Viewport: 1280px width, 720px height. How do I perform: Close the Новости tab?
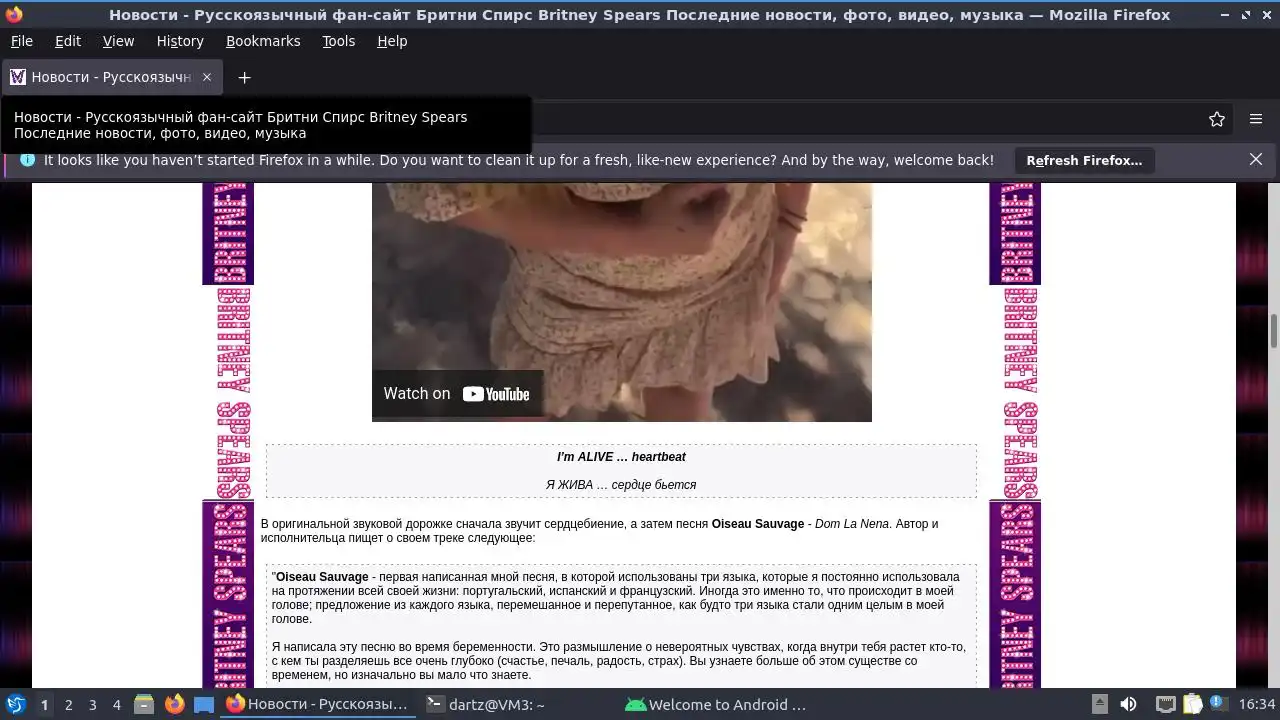pos(207,77)
